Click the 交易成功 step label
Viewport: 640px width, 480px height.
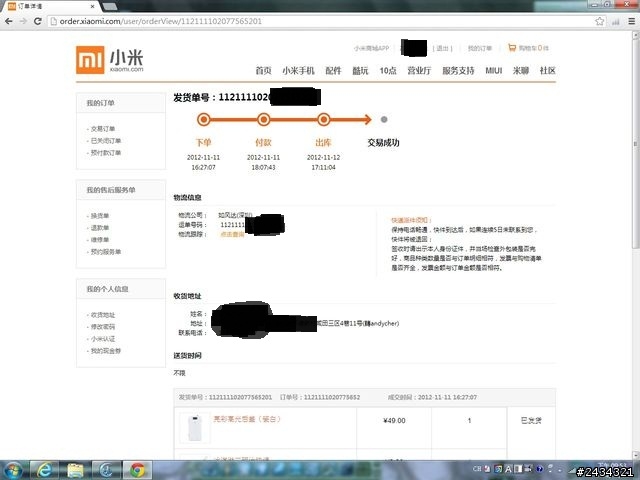(x=383, y=143)
